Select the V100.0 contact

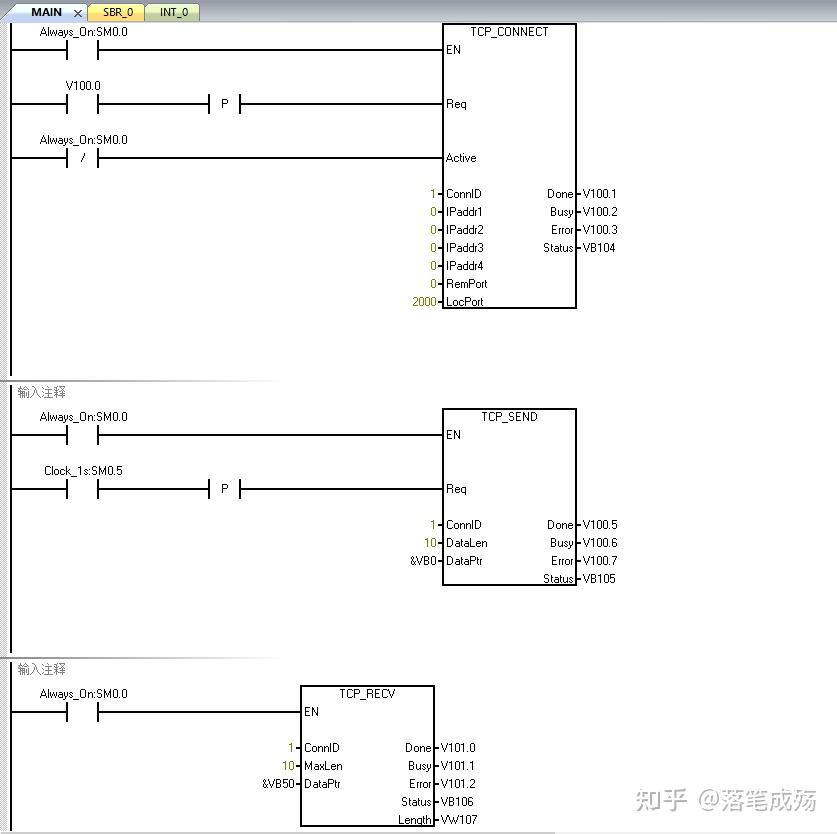click(83, 104)
